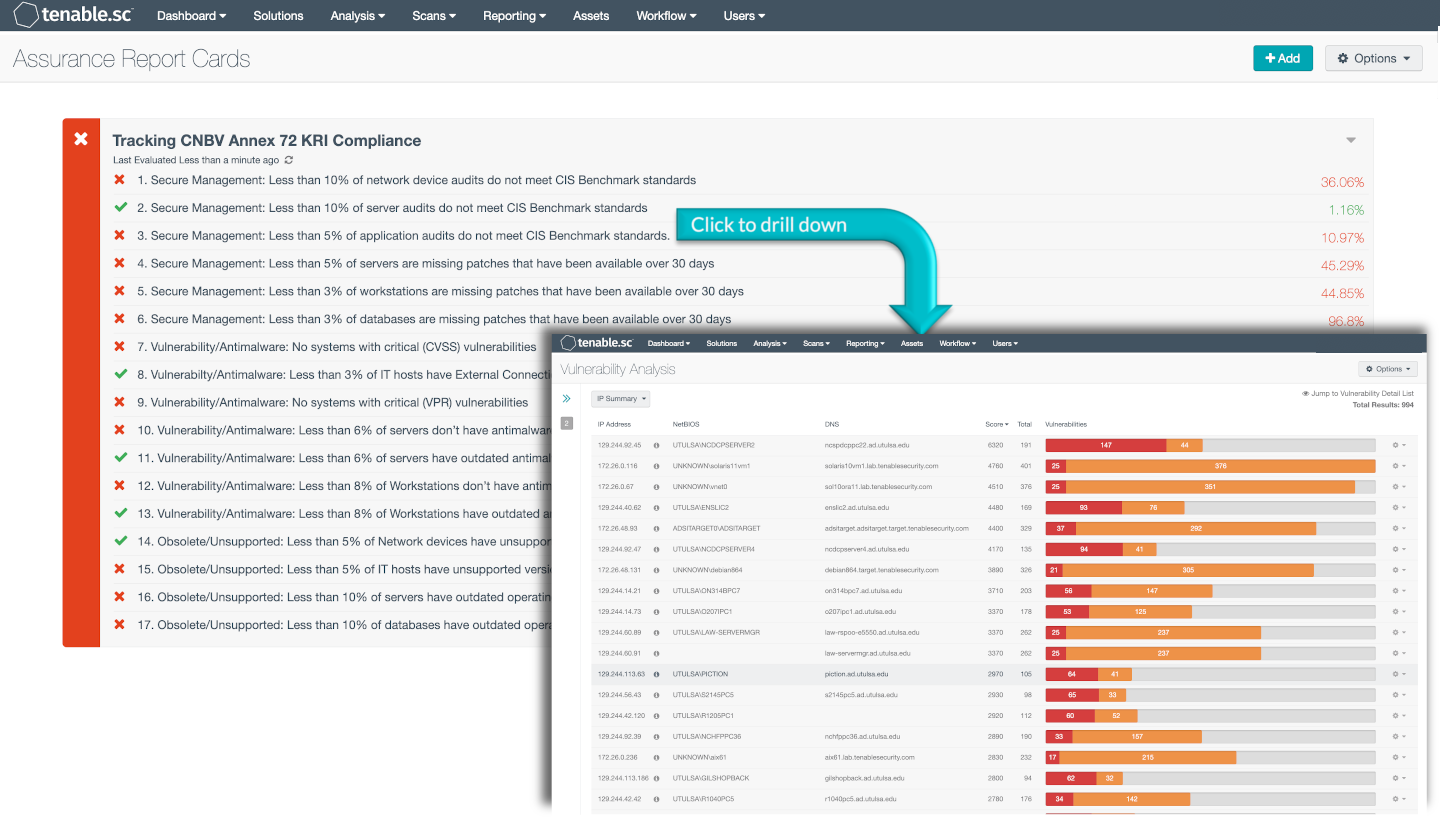The image size is (1440, 820).
Task: Click DNS name piction.ad.utulsa.edu
Action: (856, 674)
